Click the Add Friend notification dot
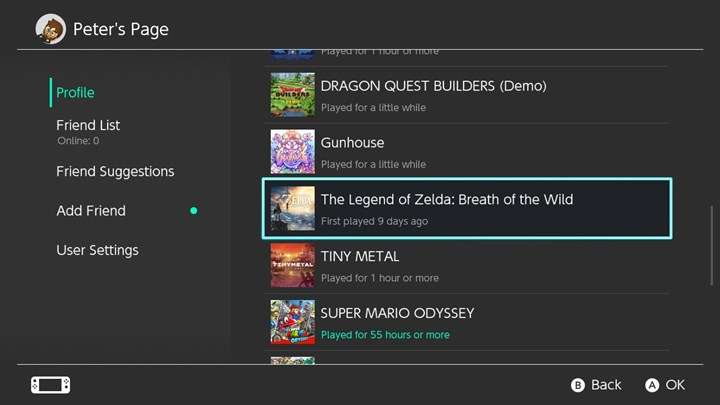 click(x=194, y=211)
